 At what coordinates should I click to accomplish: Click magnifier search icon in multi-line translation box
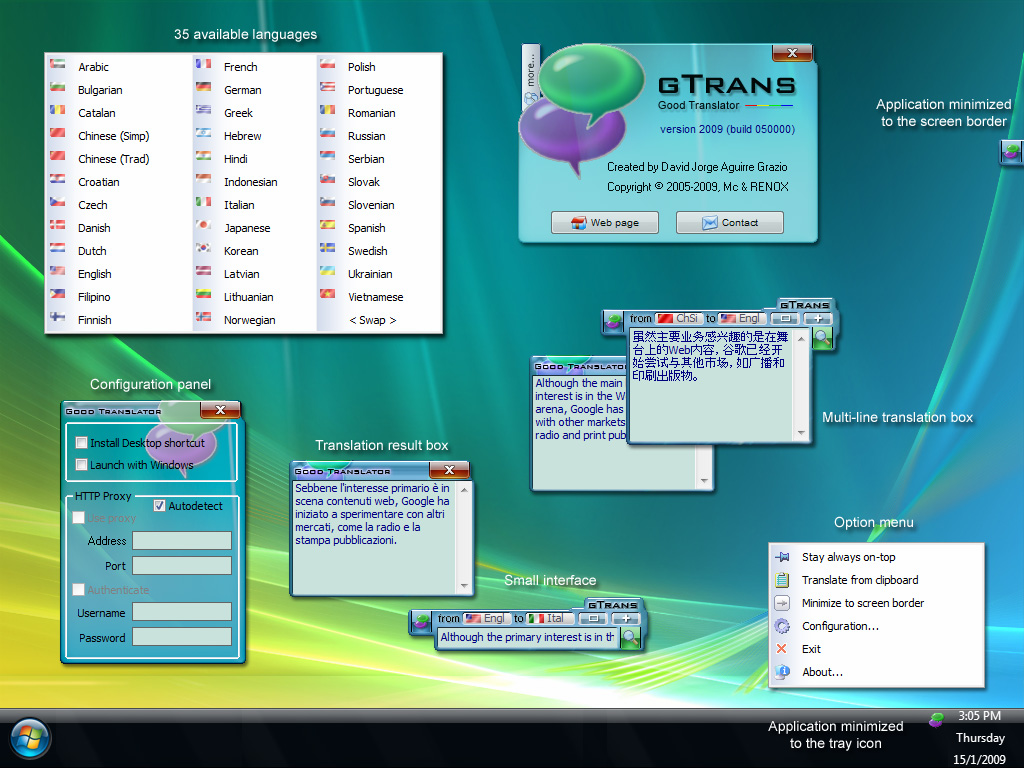pyautogui.click(x=822, y=339)
